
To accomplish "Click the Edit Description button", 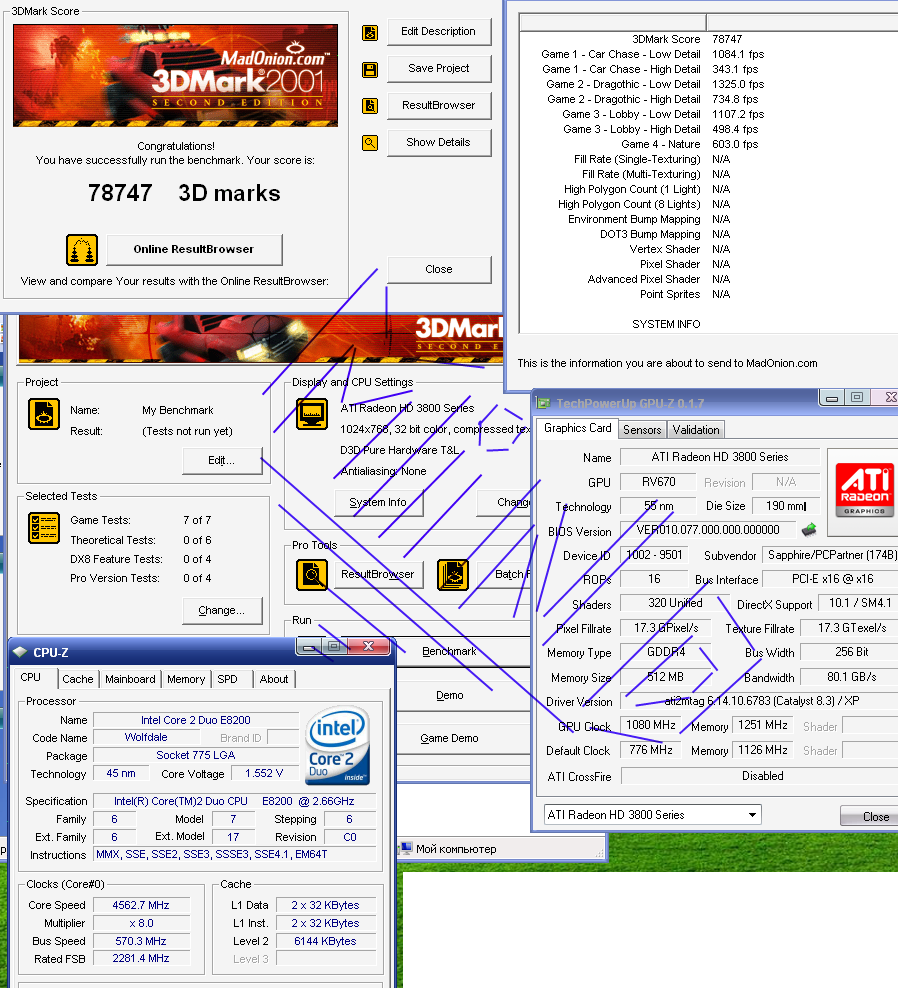I will [x=439, y=32].
